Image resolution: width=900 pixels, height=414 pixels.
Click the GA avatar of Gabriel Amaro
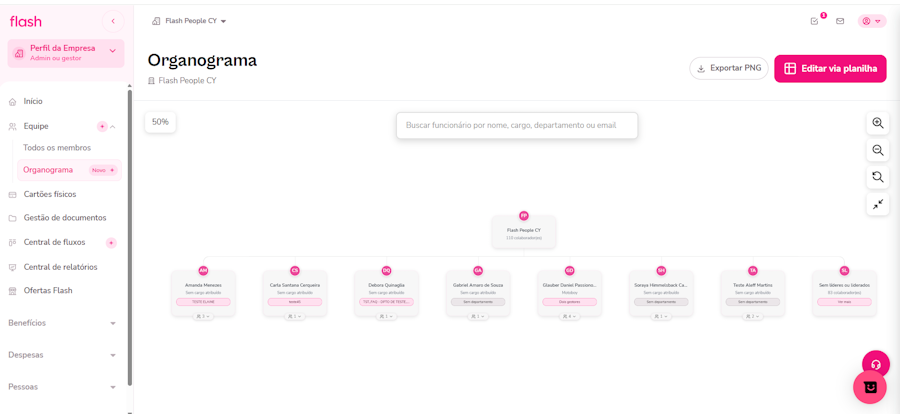(478, 270)
